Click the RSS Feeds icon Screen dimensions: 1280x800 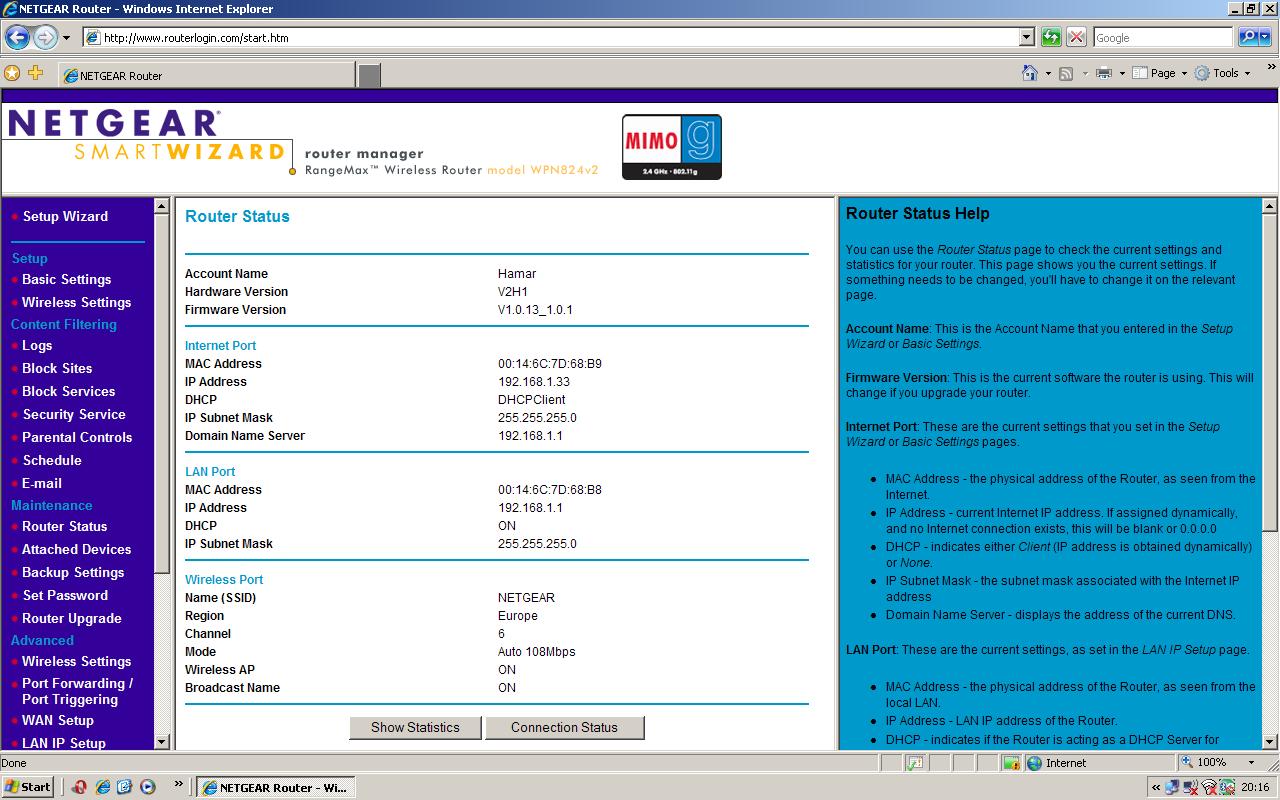point(1066,73)
